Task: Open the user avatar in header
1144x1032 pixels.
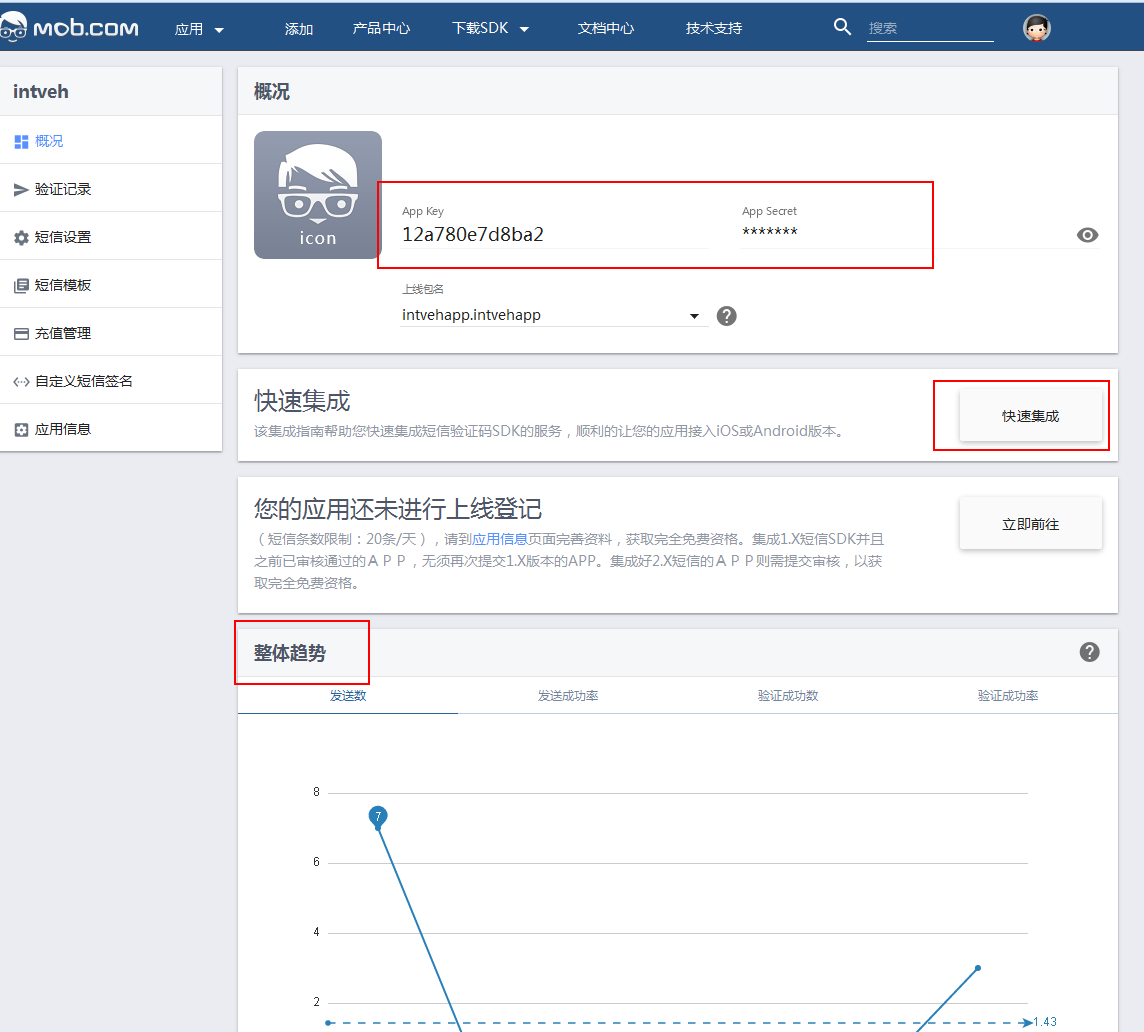Action: (x=1037, y=28)
